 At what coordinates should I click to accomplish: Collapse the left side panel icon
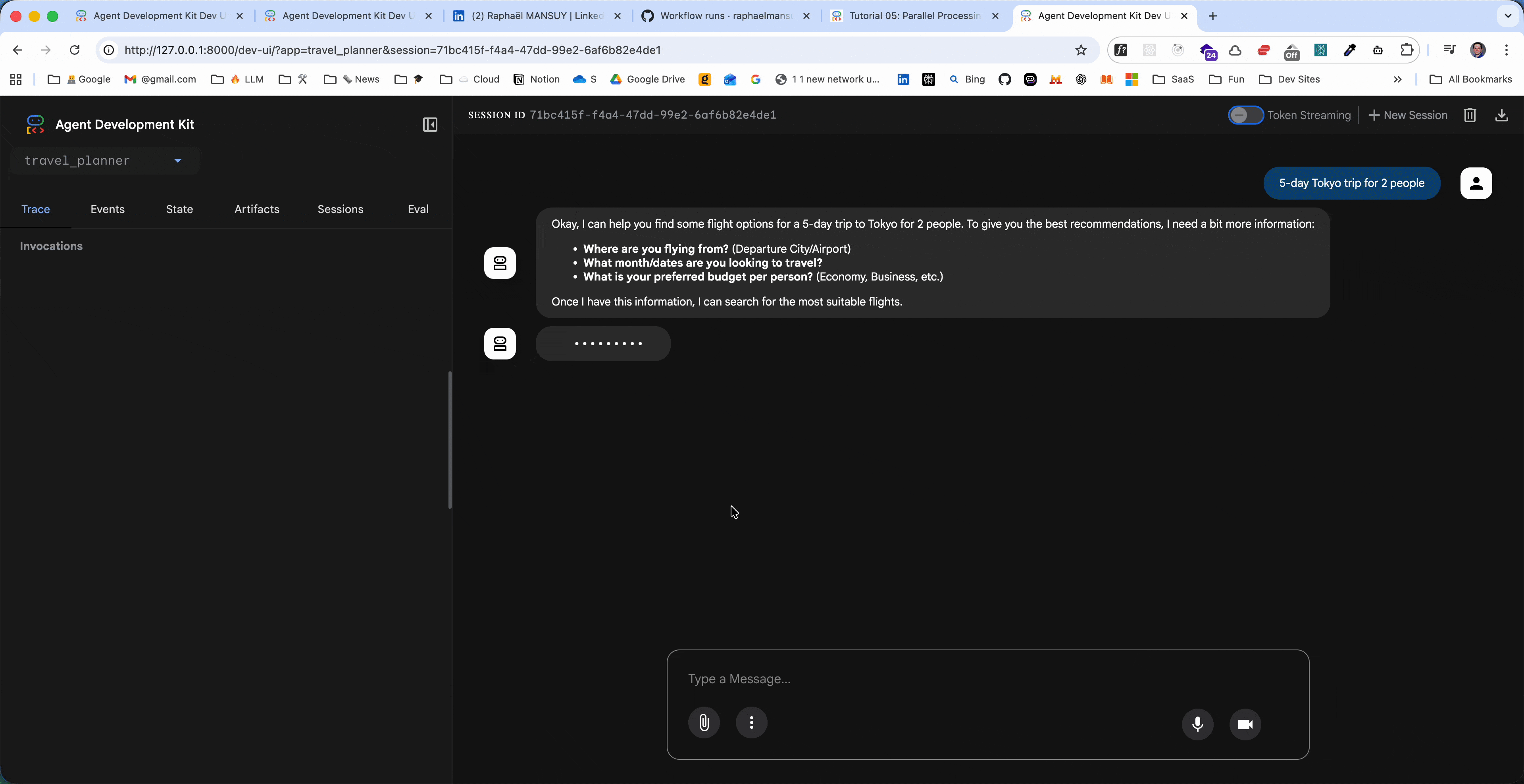coord(430,125)
